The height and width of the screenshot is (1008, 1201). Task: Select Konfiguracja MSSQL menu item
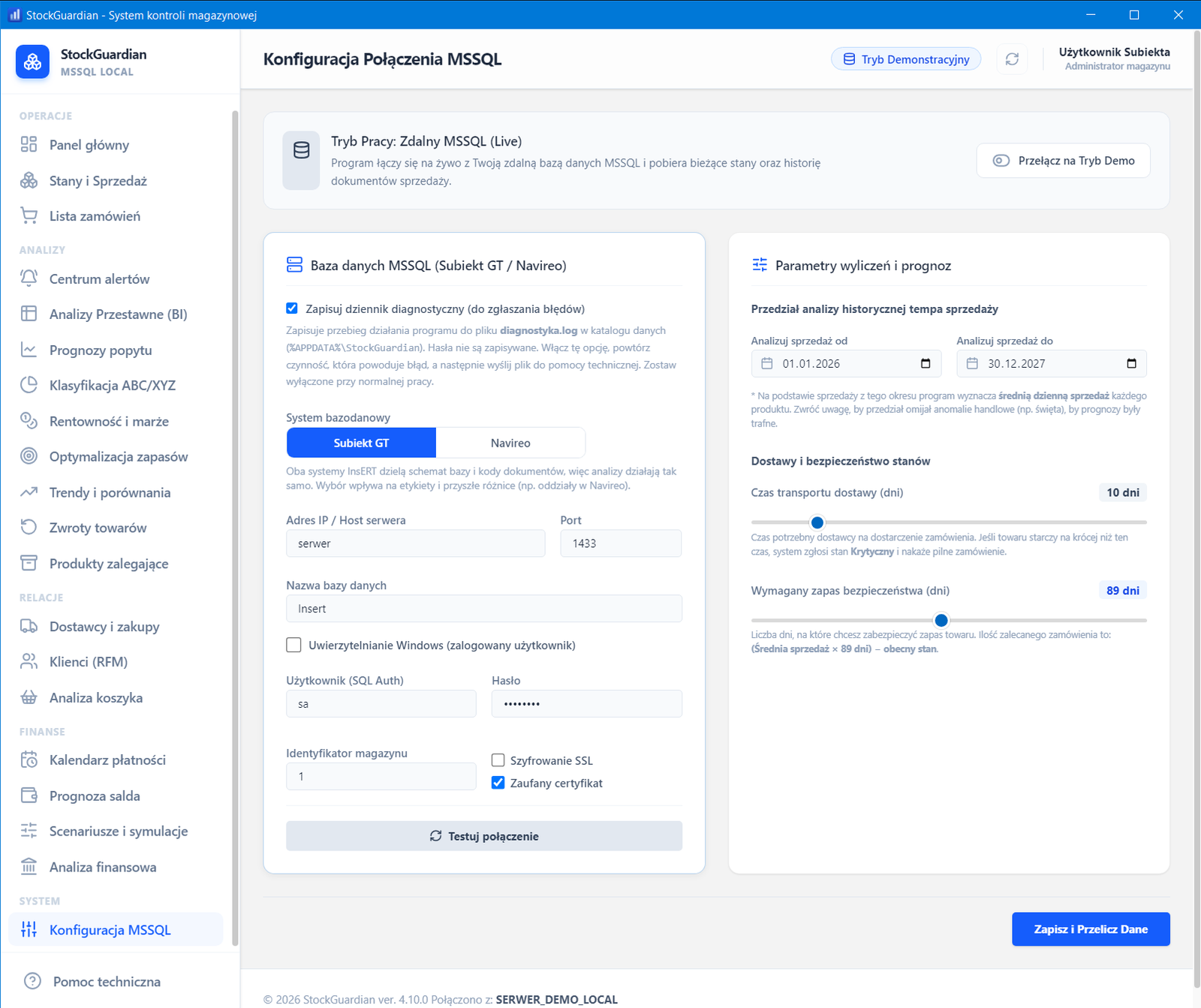point(116,929)
